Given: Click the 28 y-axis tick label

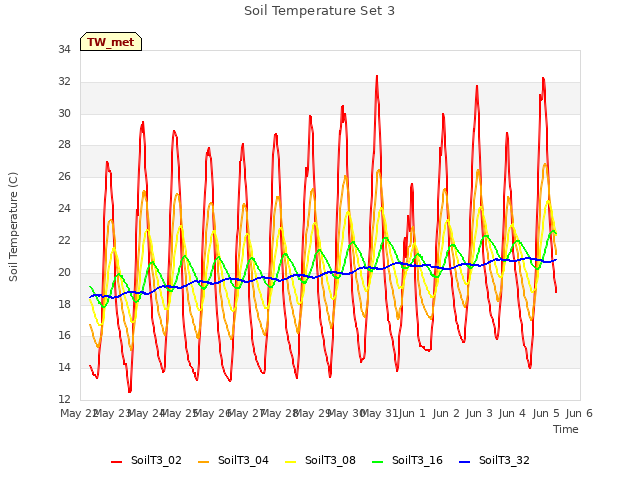Looking at the screenshot, I should coord(64,145).
